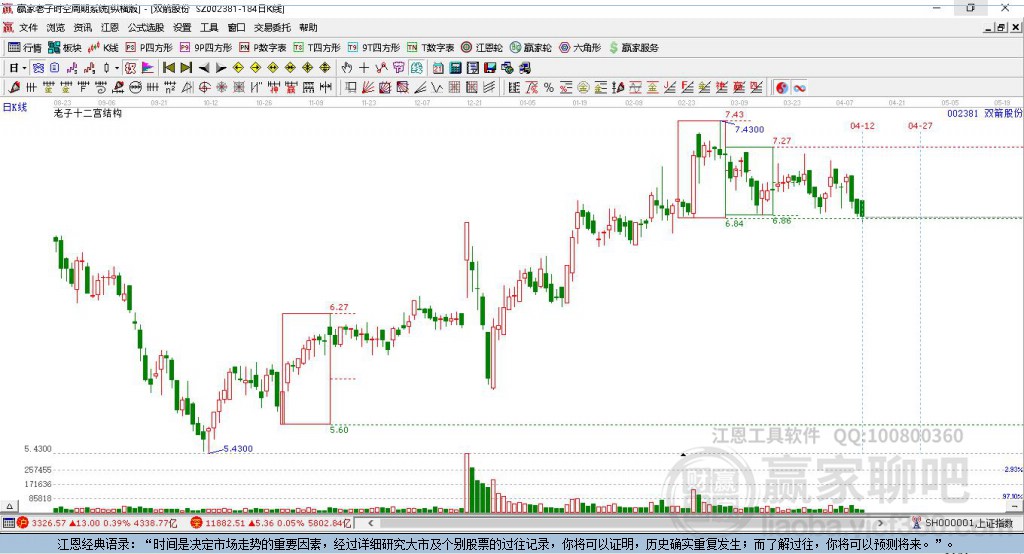
Task: Open the 公式选股 menu
Action: [146, 27]
